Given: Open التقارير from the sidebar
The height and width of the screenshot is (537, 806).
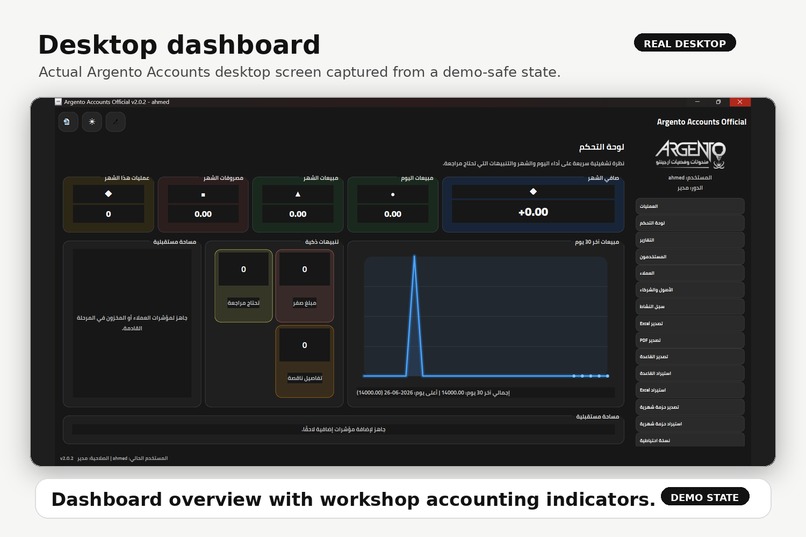Looking at the screenshot, I should click(690, 240).
